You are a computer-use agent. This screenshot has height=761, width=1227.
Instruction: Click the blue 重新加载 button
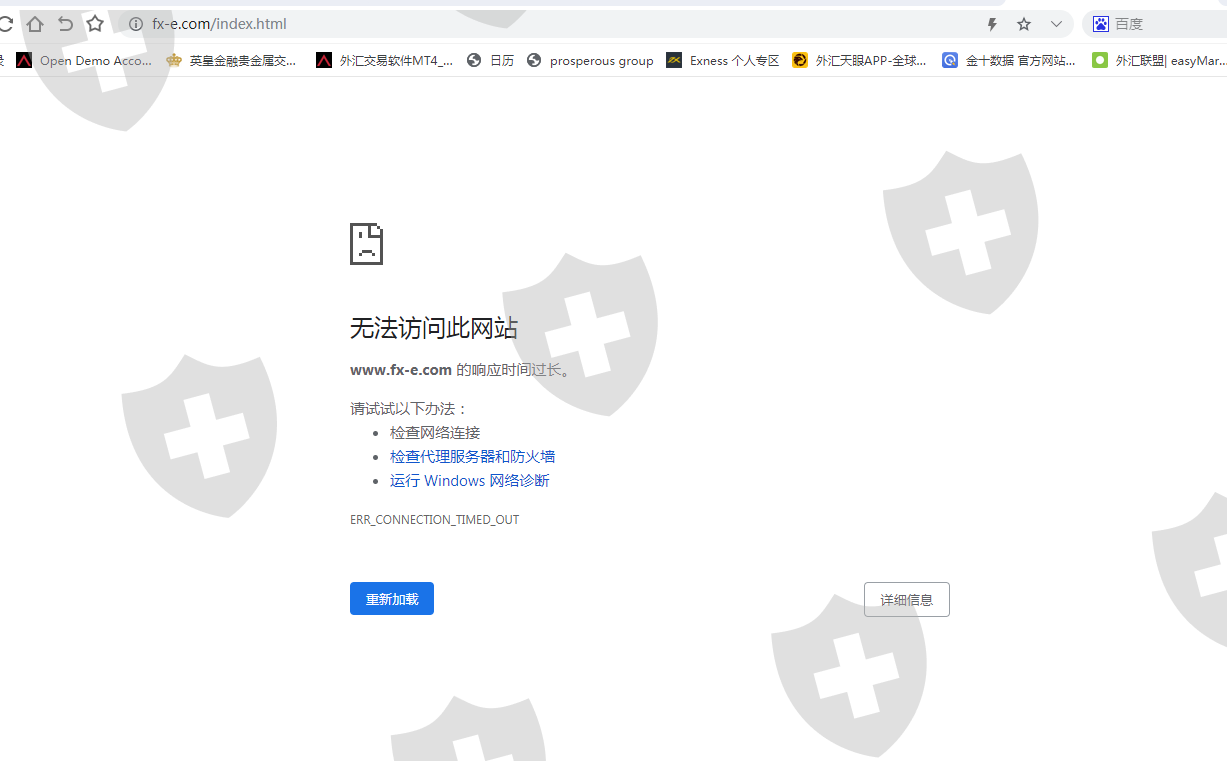coord(392,599)
